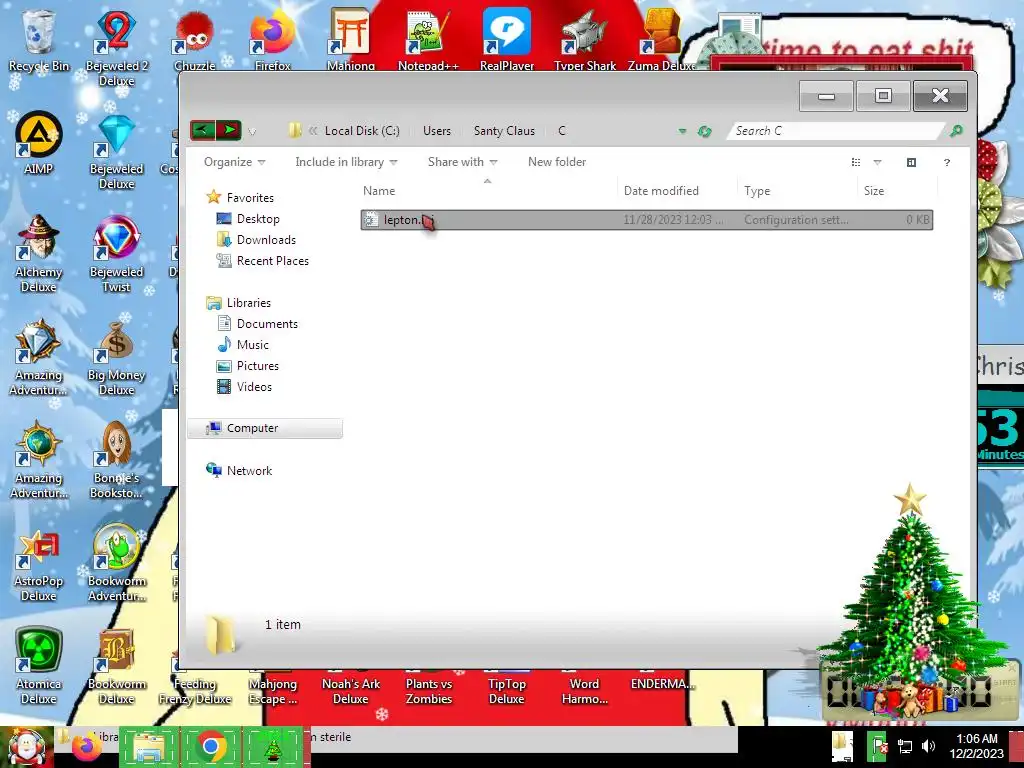Open network icon in system tray
The height and width of the screenshot is (768, 1024).
pyautogui.click(x=904, y=746)
